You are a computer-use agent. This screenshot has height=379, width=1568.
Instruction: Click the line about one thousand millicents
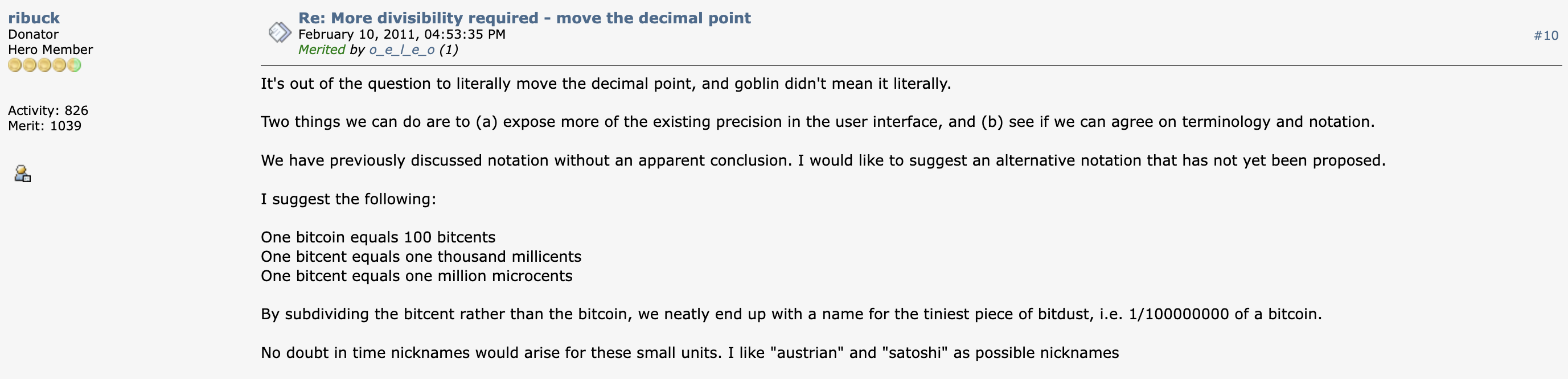pos(421,257)
